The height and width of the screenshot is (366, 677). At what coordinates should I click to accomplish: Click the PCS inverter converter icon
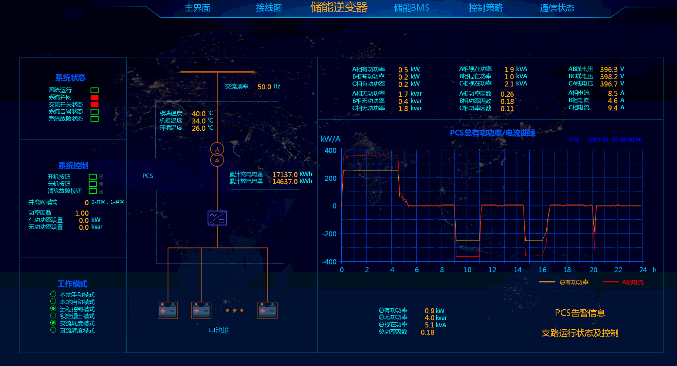(x=217, y=218)
